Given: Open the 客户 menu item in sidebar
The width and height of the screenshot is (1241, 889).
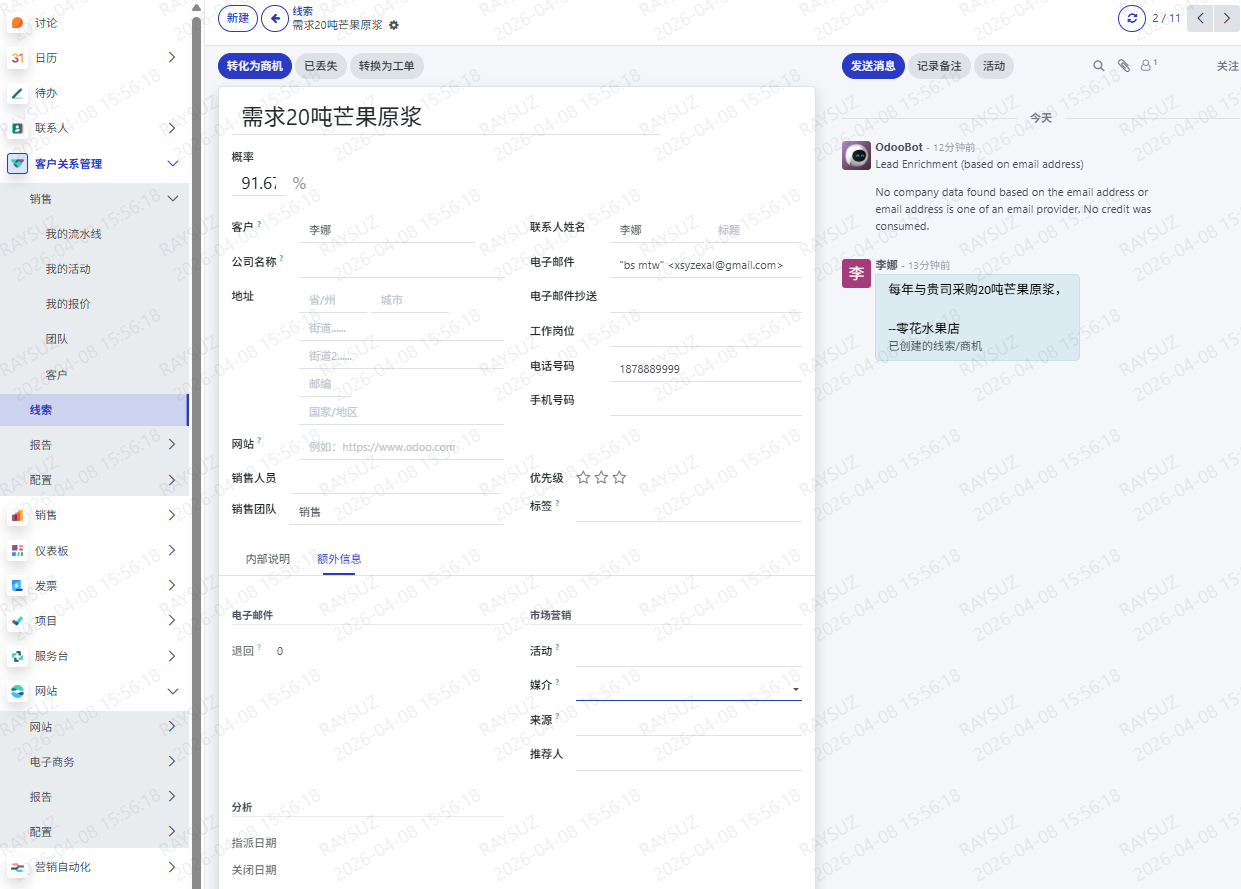Looking at the screenshot, I should coord(56,375).
